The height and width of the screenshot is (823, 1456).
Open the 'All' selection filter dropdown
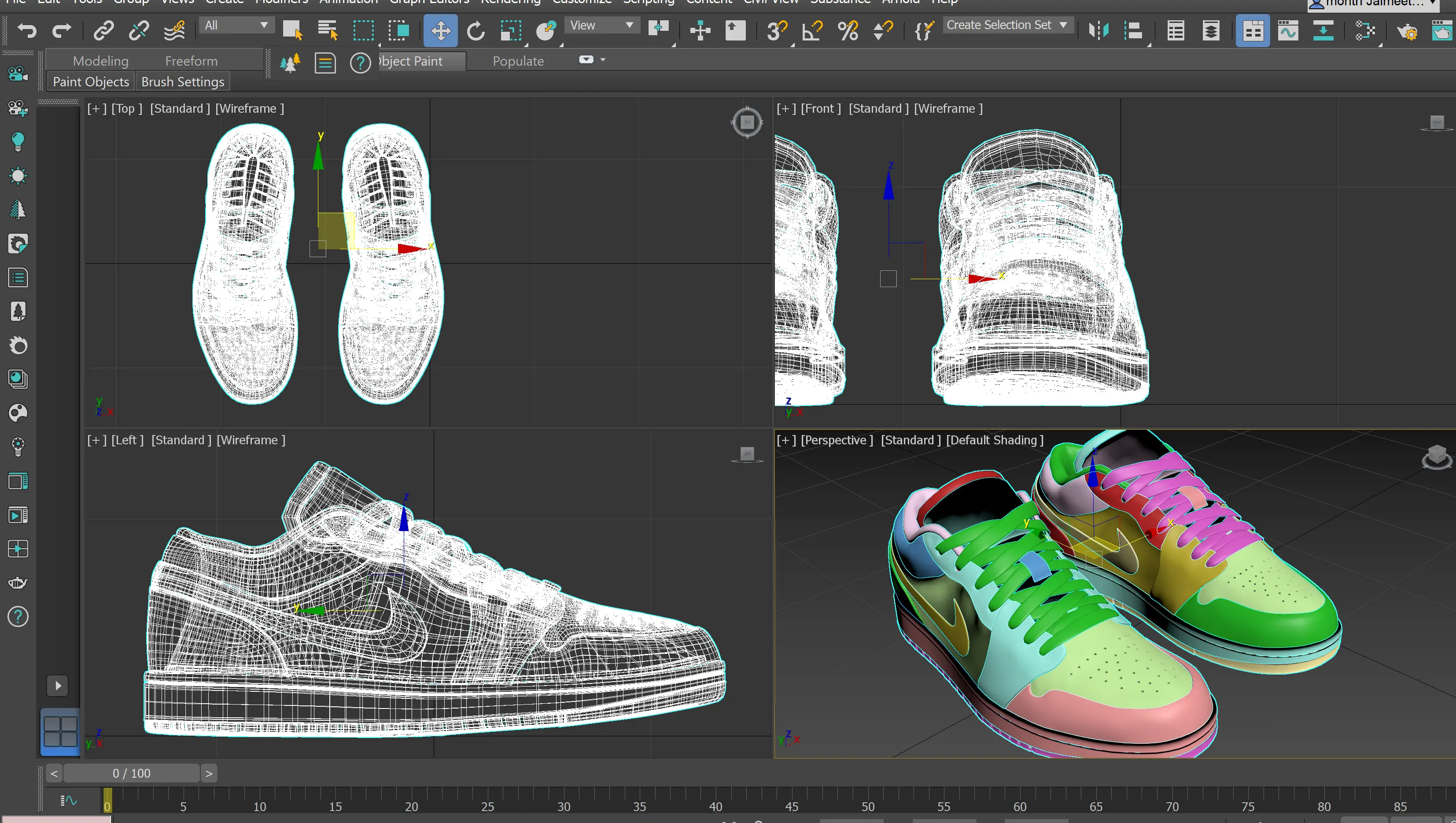(236, 26)
